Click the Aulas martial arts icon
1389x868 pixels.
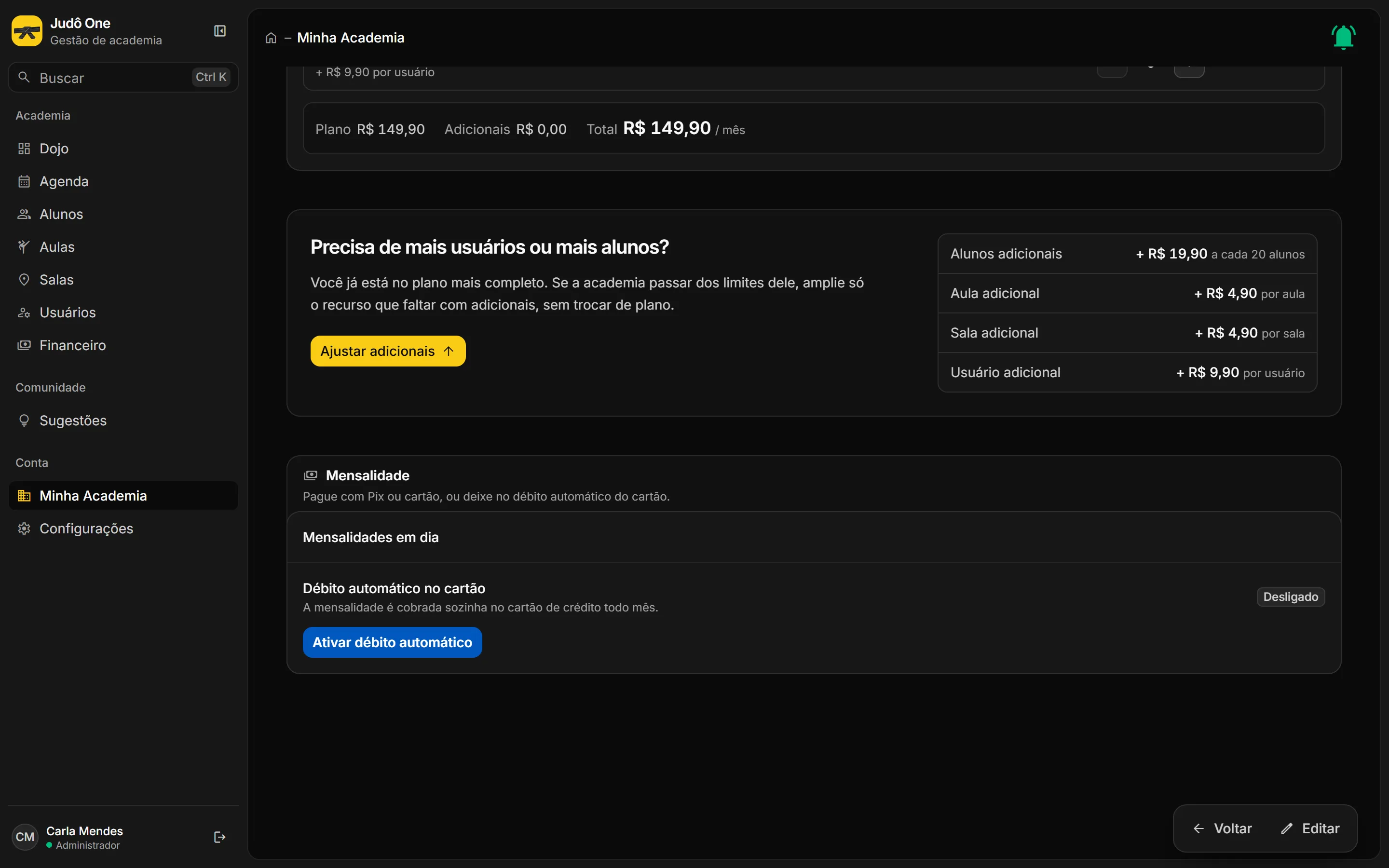[x=24, y=247]
